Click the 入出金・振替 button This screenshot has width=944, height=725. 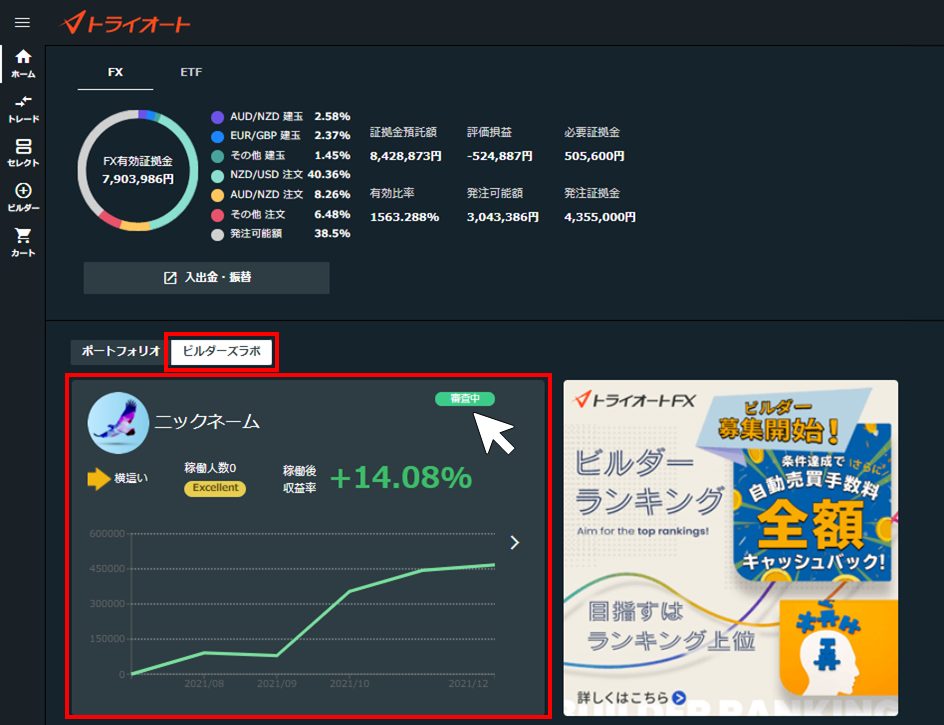point(206,278)
